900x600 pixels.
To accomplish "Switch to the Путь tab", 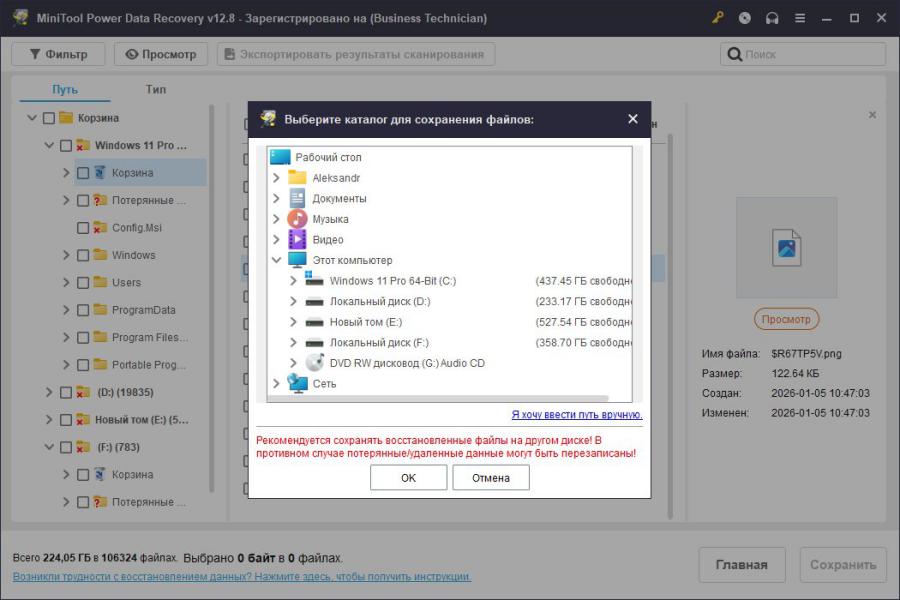I will pyautogui.click(x=65, y=89).
